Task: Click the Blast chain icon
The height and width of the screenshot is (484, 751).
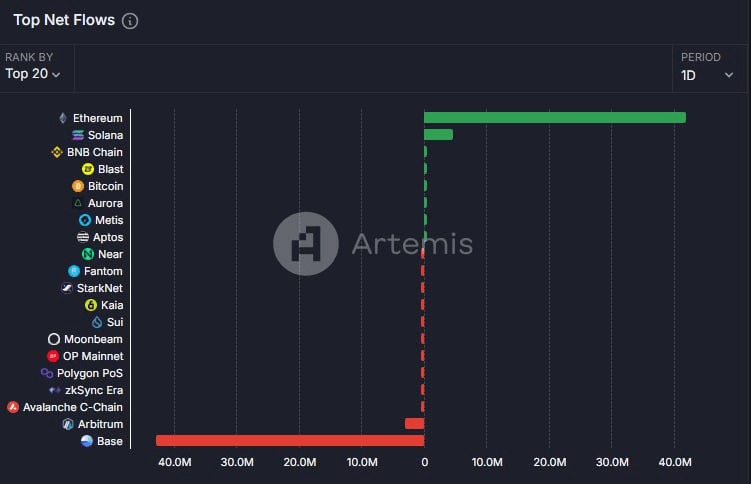Action: click(x=88, y=169)
